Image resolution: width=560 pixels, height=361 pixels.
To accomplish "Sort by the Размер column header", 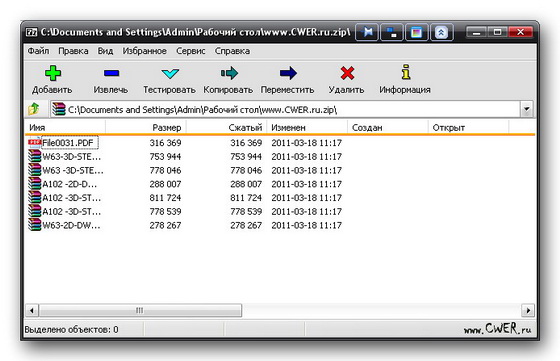I will click(146, 127).
